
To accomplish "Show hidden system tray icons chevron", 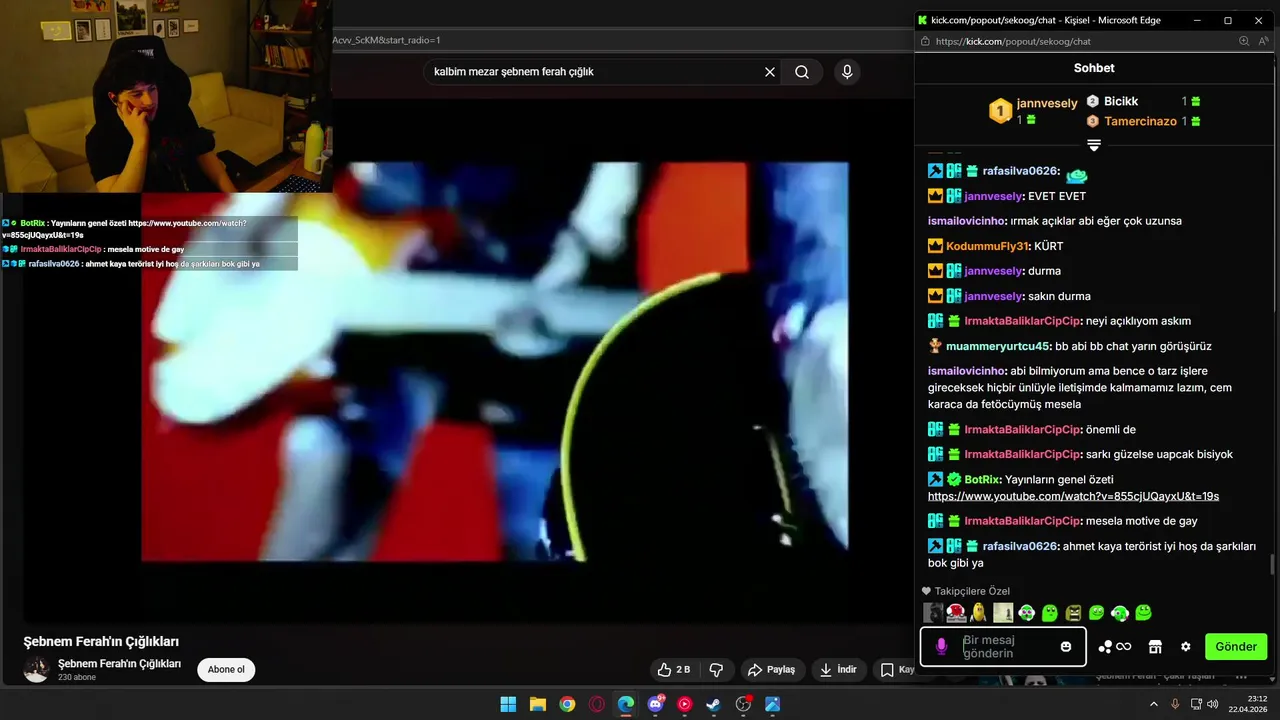I will click(1154, 704).
